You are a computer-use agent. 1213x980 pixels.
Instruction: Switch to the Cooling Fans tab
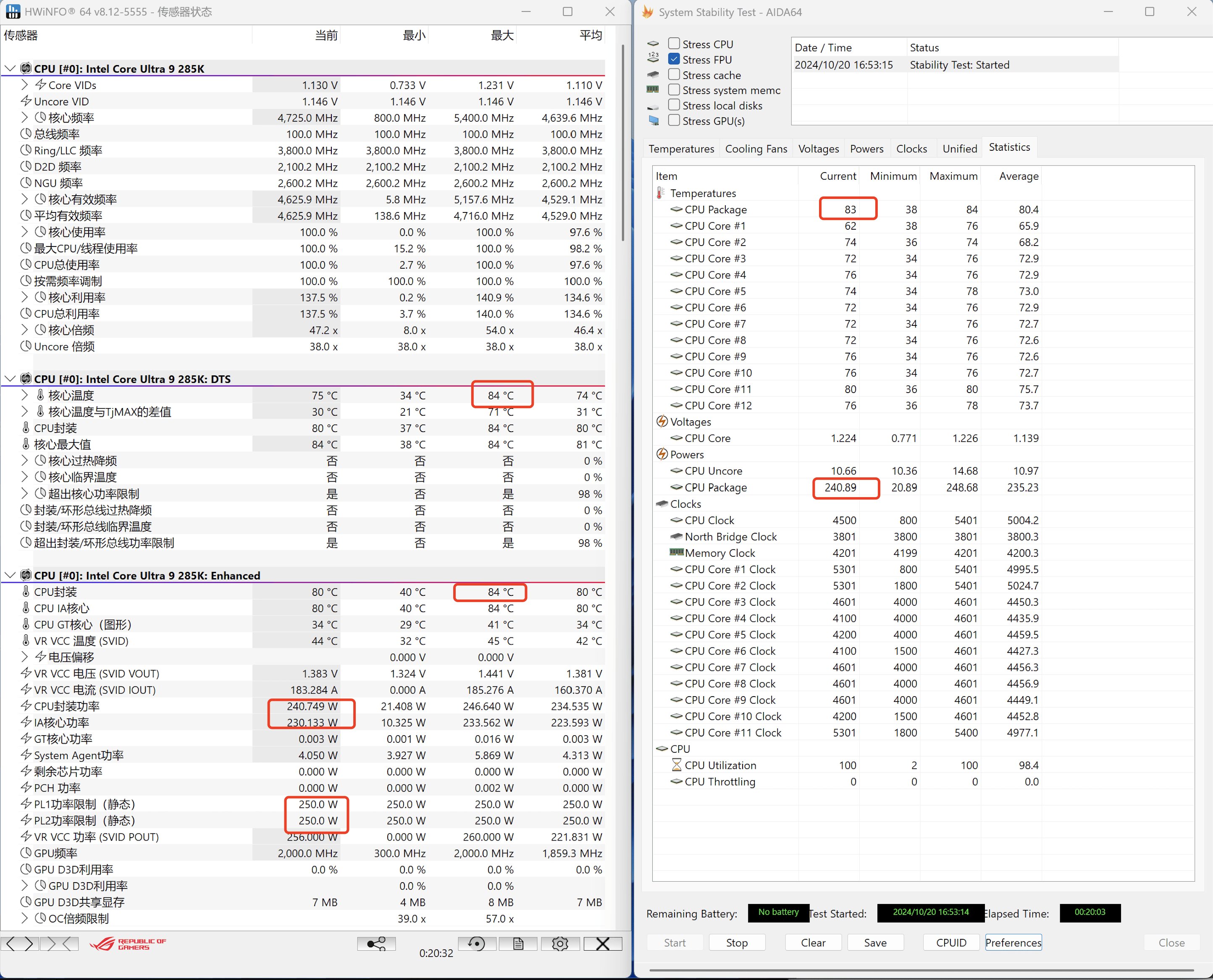756,149
